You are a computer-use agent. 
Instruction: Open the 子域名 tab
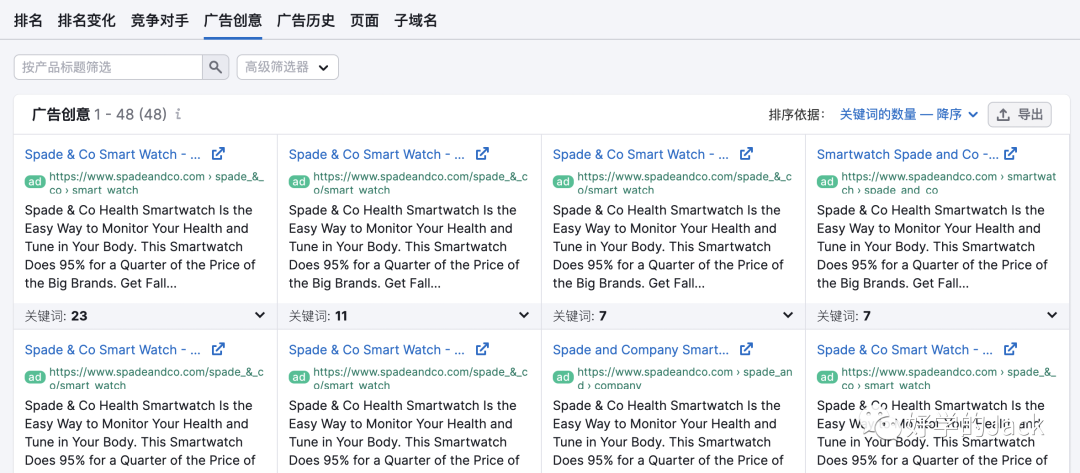[415, 20]
